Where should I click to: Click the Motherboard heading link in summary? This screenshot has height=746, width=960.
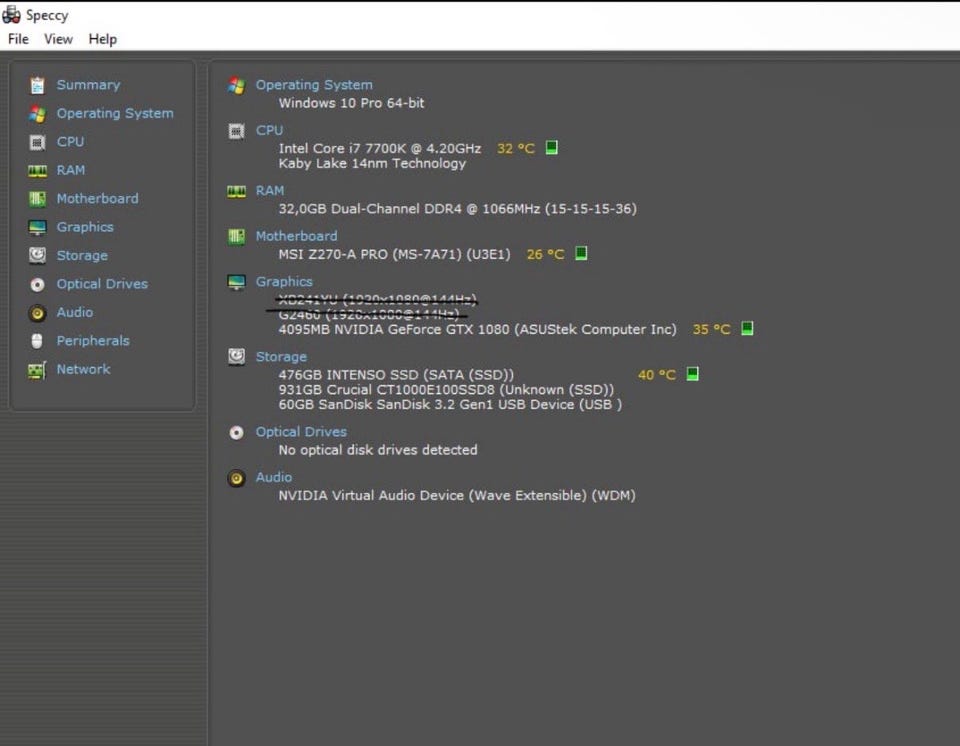pos(296,236)
